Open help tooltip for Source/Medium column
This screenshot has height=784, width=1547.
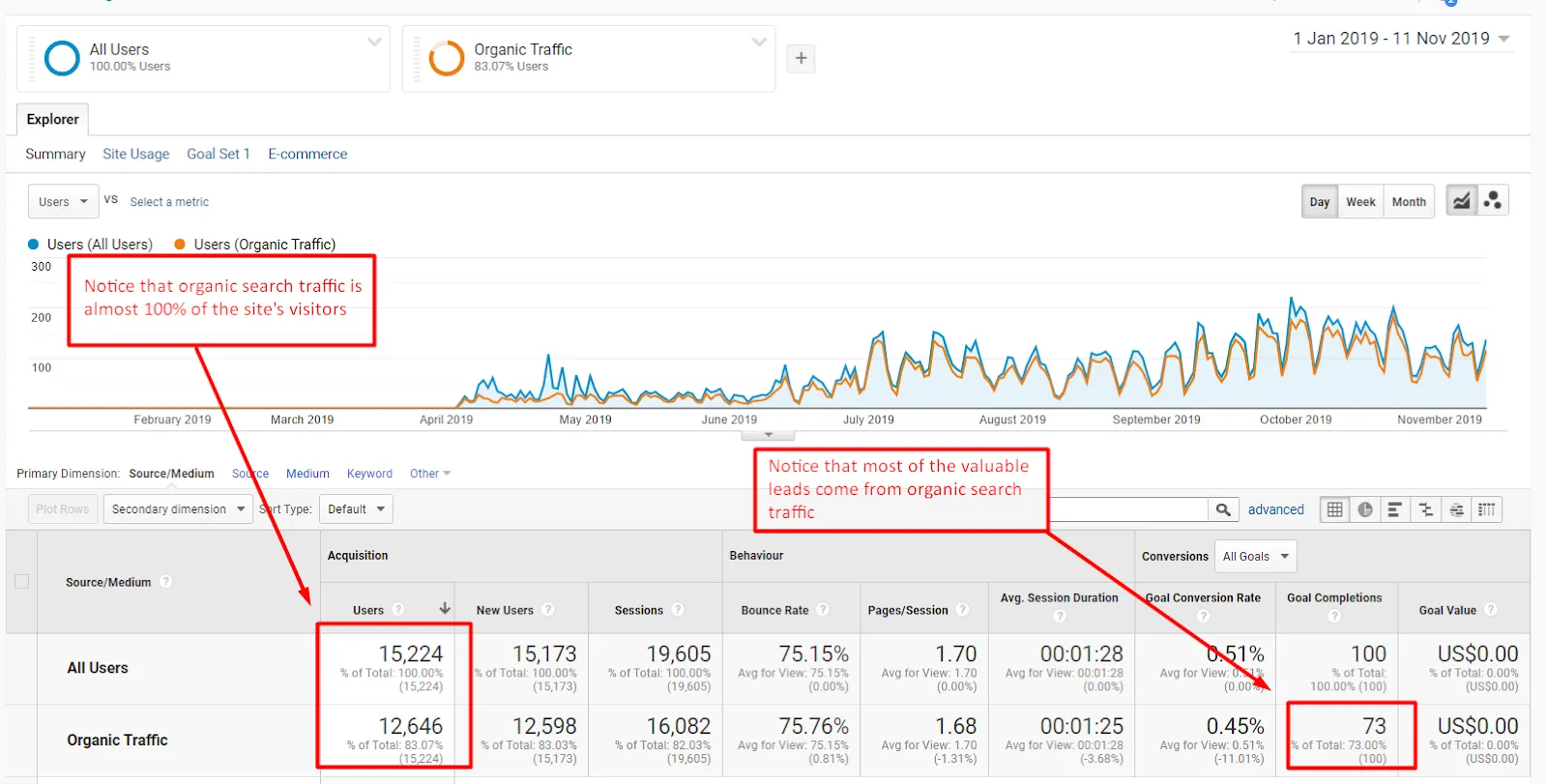tap(166, 582)
